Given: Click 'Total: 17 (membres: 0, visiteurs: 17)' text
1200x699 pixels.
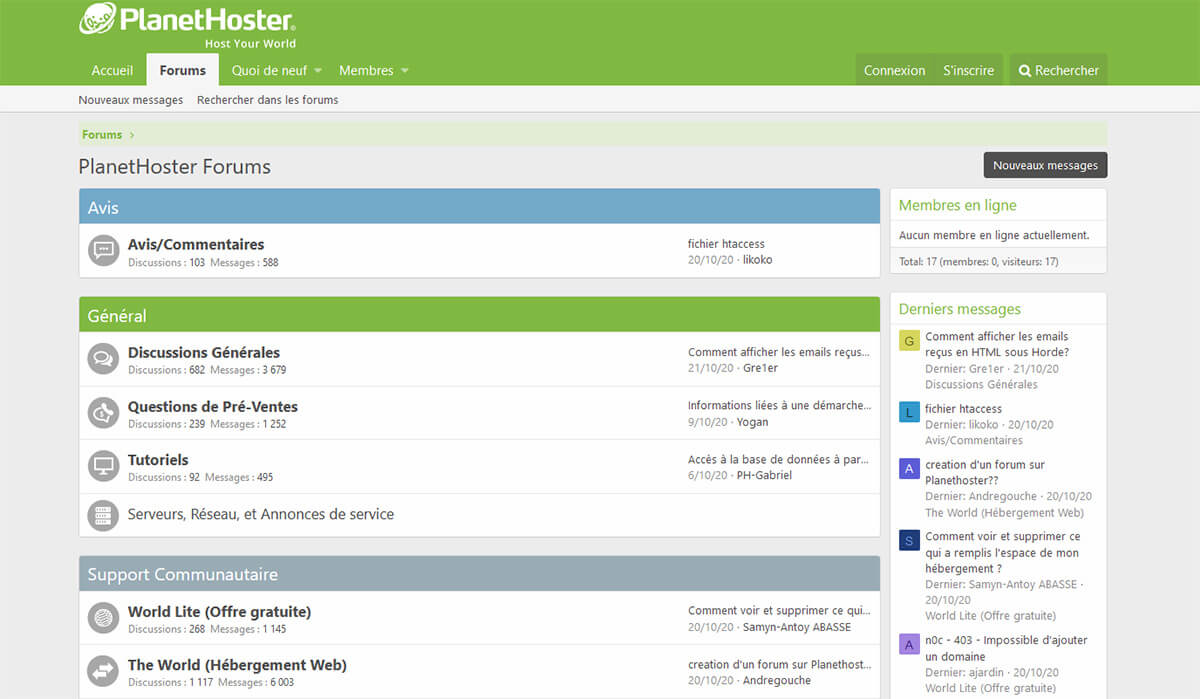Looking at the screenshot, I should point(978,261).
